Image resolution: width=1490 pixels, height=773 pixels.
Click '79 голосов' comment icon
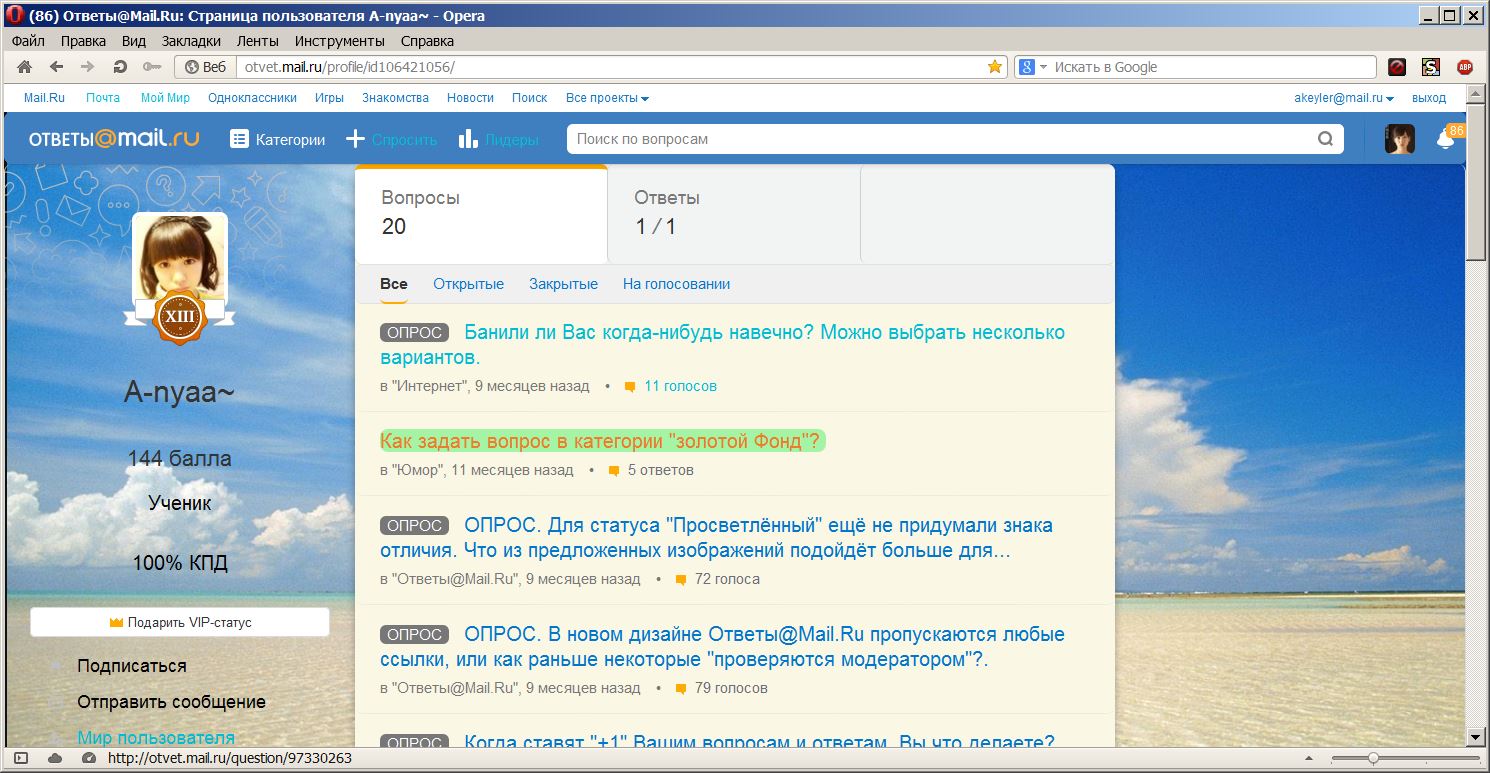(x=681, y=689)
